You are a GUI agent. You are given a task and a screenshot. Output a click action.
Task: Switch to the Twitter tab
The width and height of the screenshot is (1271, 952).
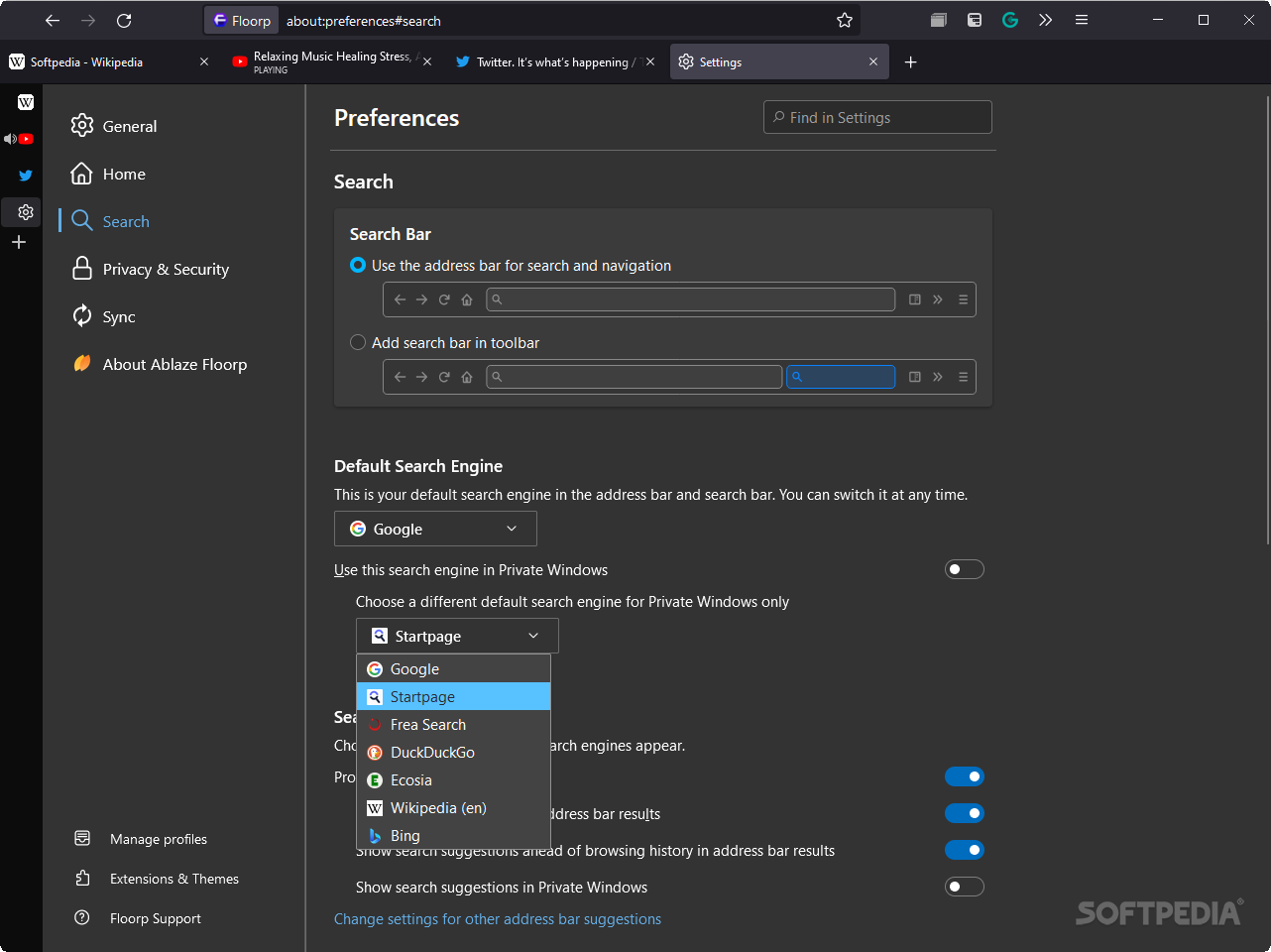tap(555, 61)
